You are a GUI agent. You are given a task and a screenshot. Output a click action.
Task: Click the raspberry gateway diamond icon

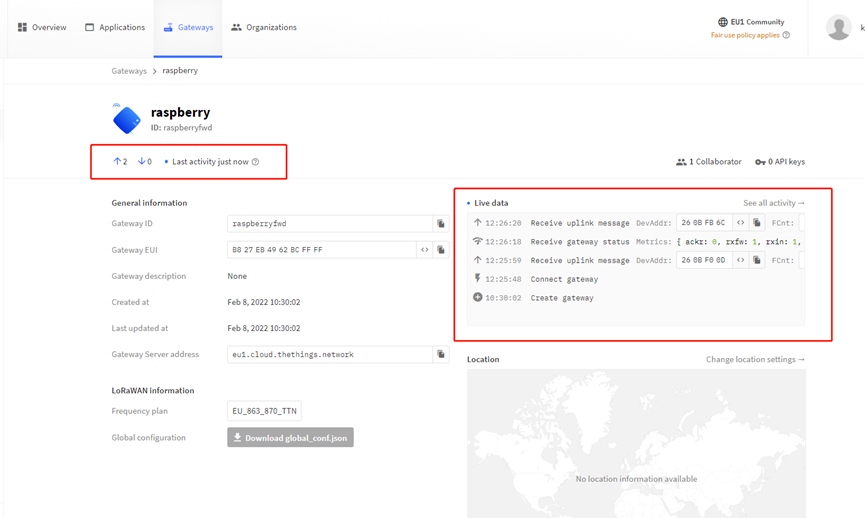(126, 119)
